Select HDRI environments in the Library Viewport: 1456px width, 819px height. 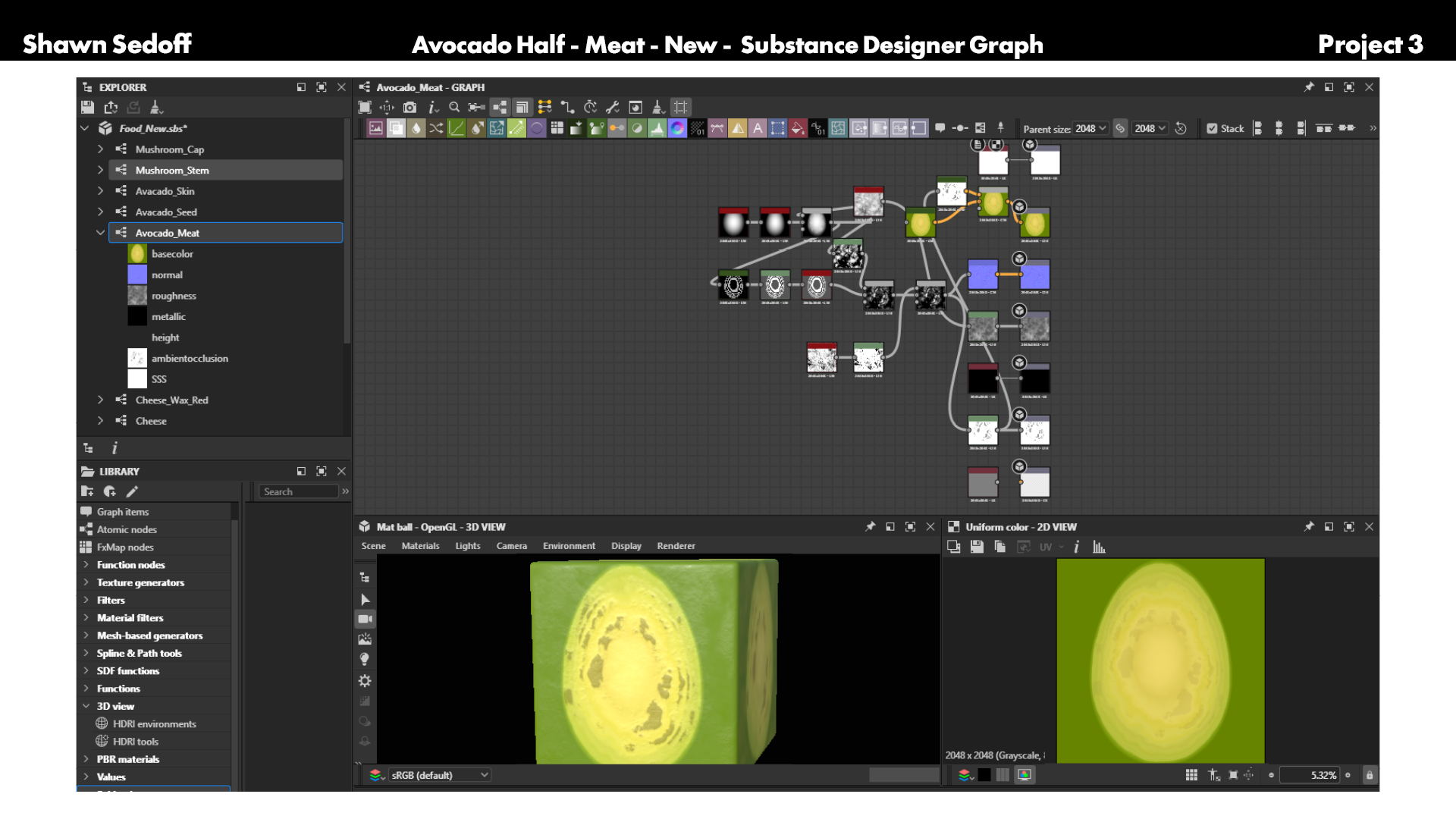click(x=155, y=723)
